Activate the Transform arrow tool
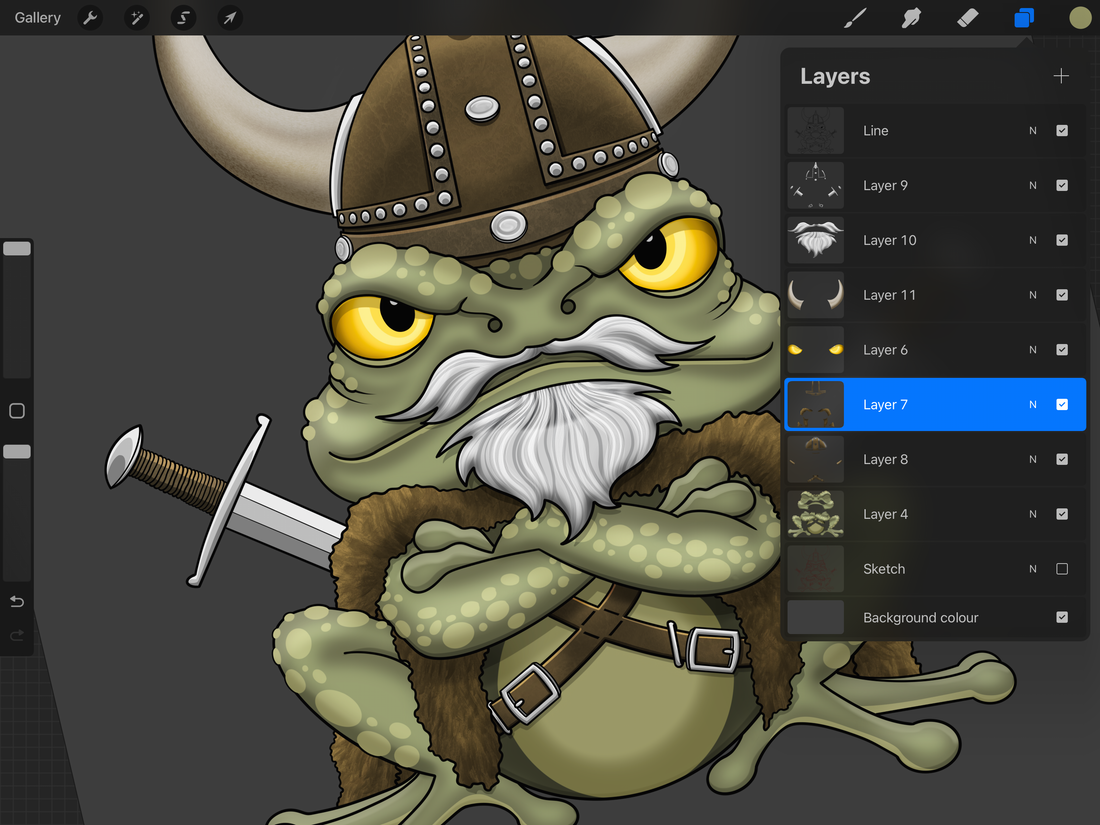This screenshot has width=1100, height=825. [230, 18]
